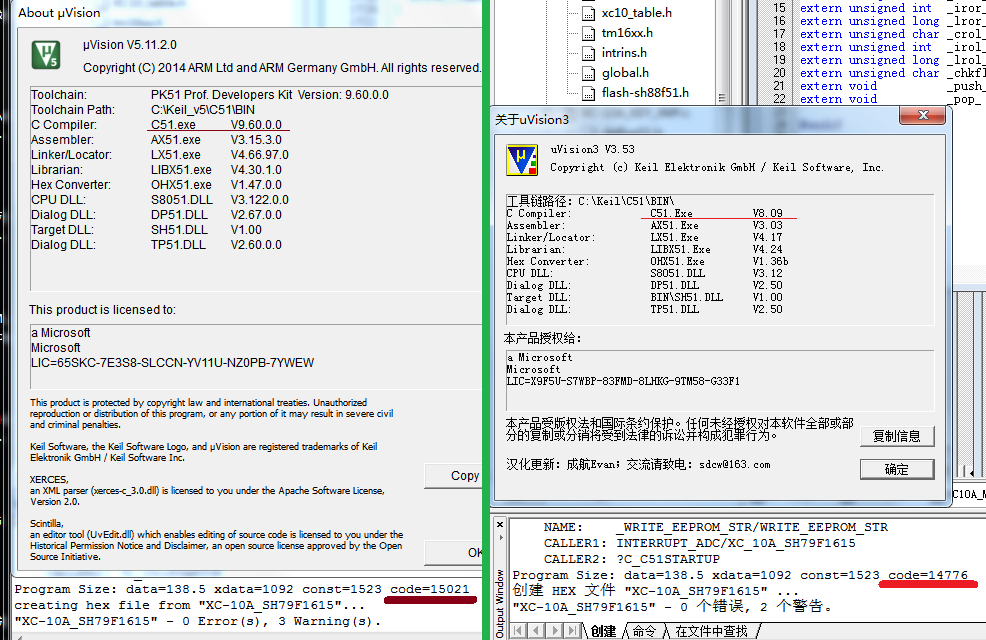Viewport: 986px width, 640px height.
Task: Open the 在文件中查找 output tab
Action: click(711, 631)
